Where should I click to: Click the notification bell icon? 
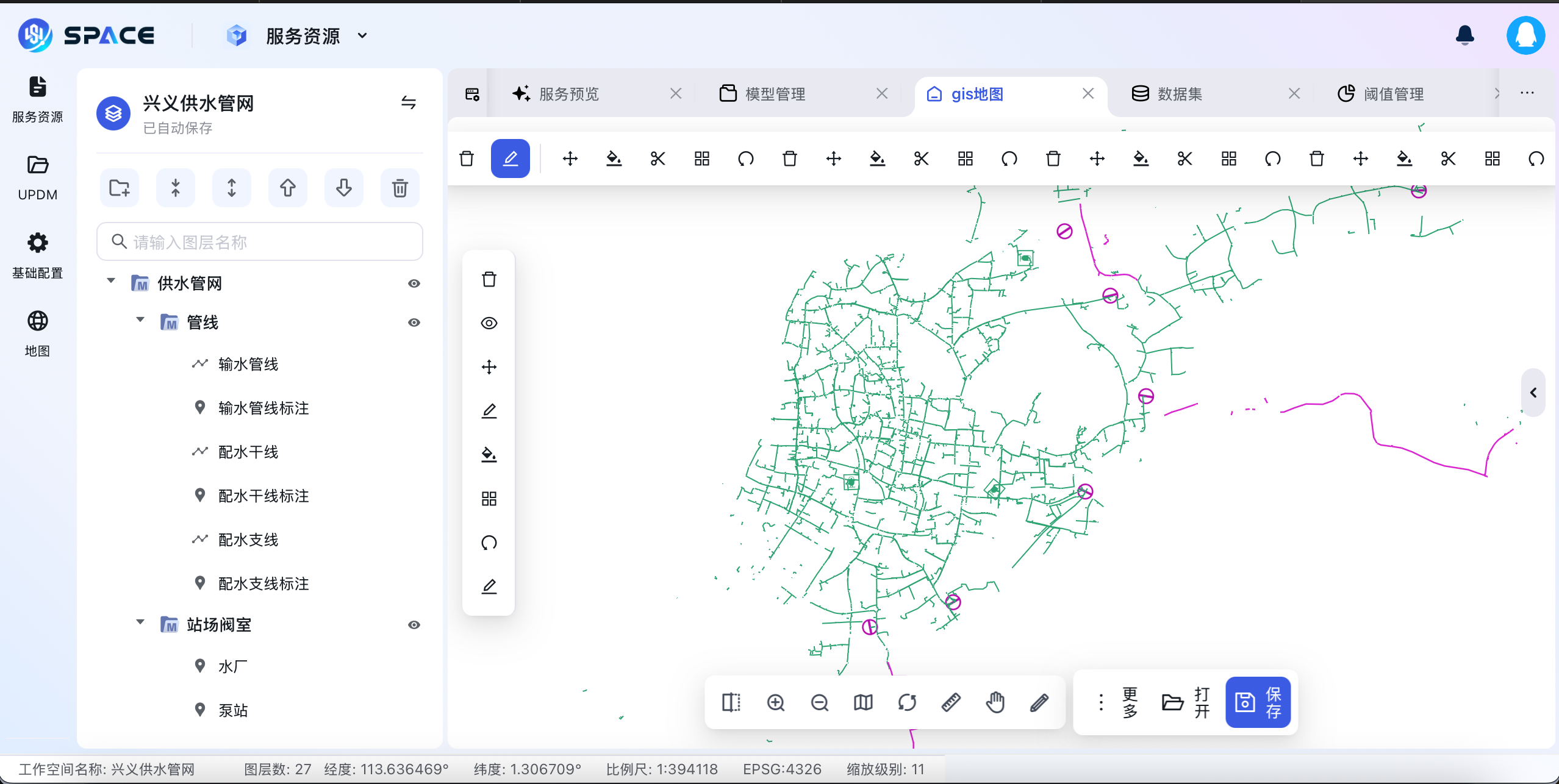pos(1464,35)
